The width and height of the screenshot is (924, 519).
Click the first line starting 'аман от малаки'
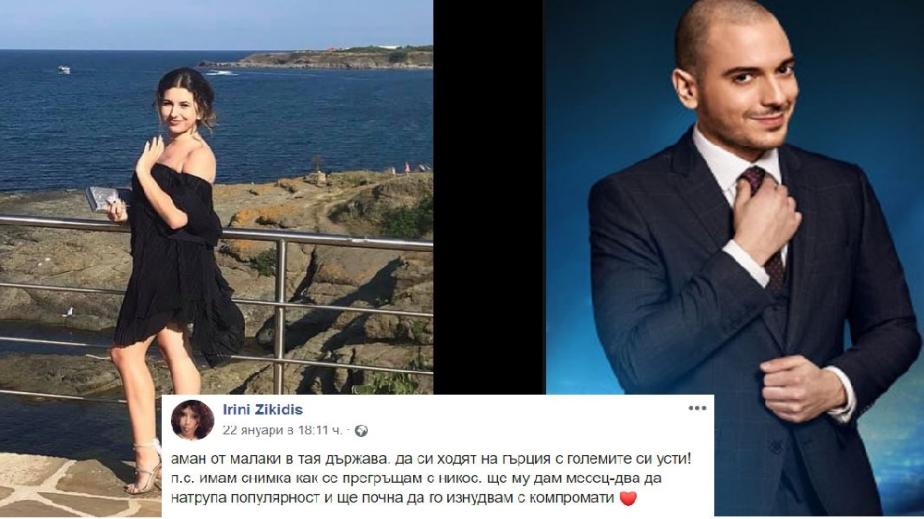pyautogui.click(x=430, y=459)
